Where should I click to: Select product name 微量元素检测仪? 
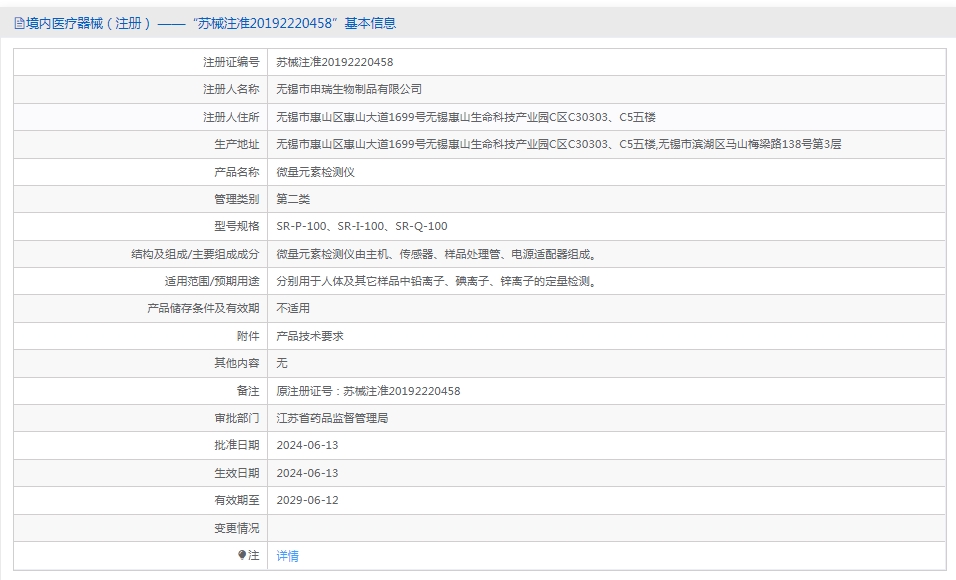tap(315, 172)
